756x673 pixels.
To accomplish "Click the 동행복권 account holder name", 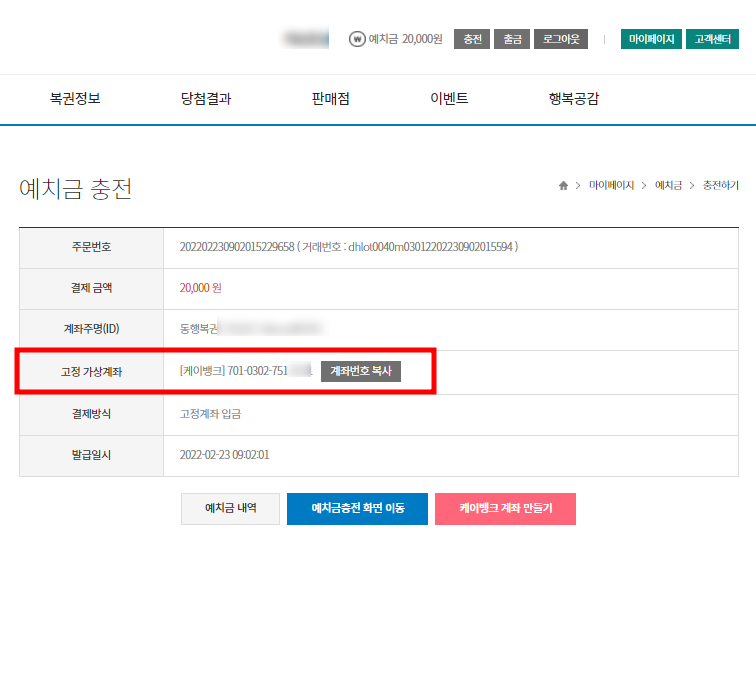I will coord(199,329).
